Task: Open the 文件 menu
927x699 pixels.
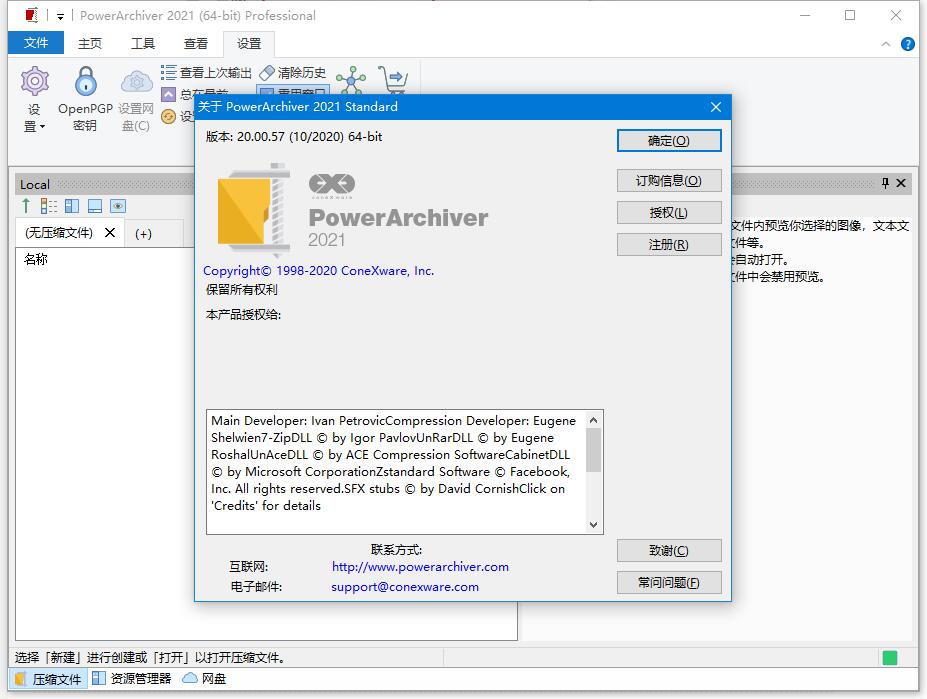Action: pos(36,43)
